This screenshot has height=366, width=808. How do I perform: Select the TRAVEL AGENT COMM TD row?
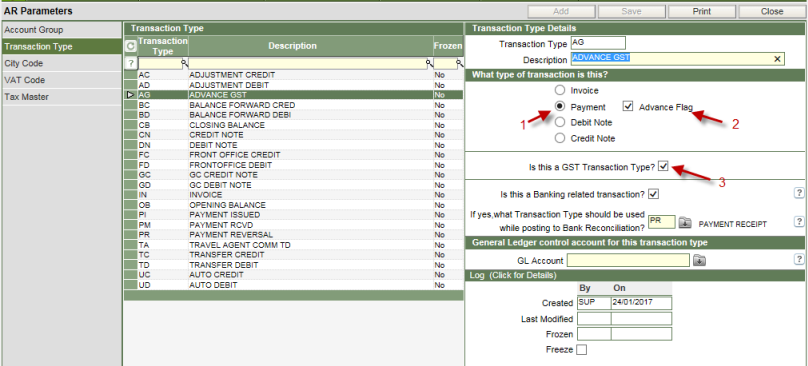pos(294,245)
